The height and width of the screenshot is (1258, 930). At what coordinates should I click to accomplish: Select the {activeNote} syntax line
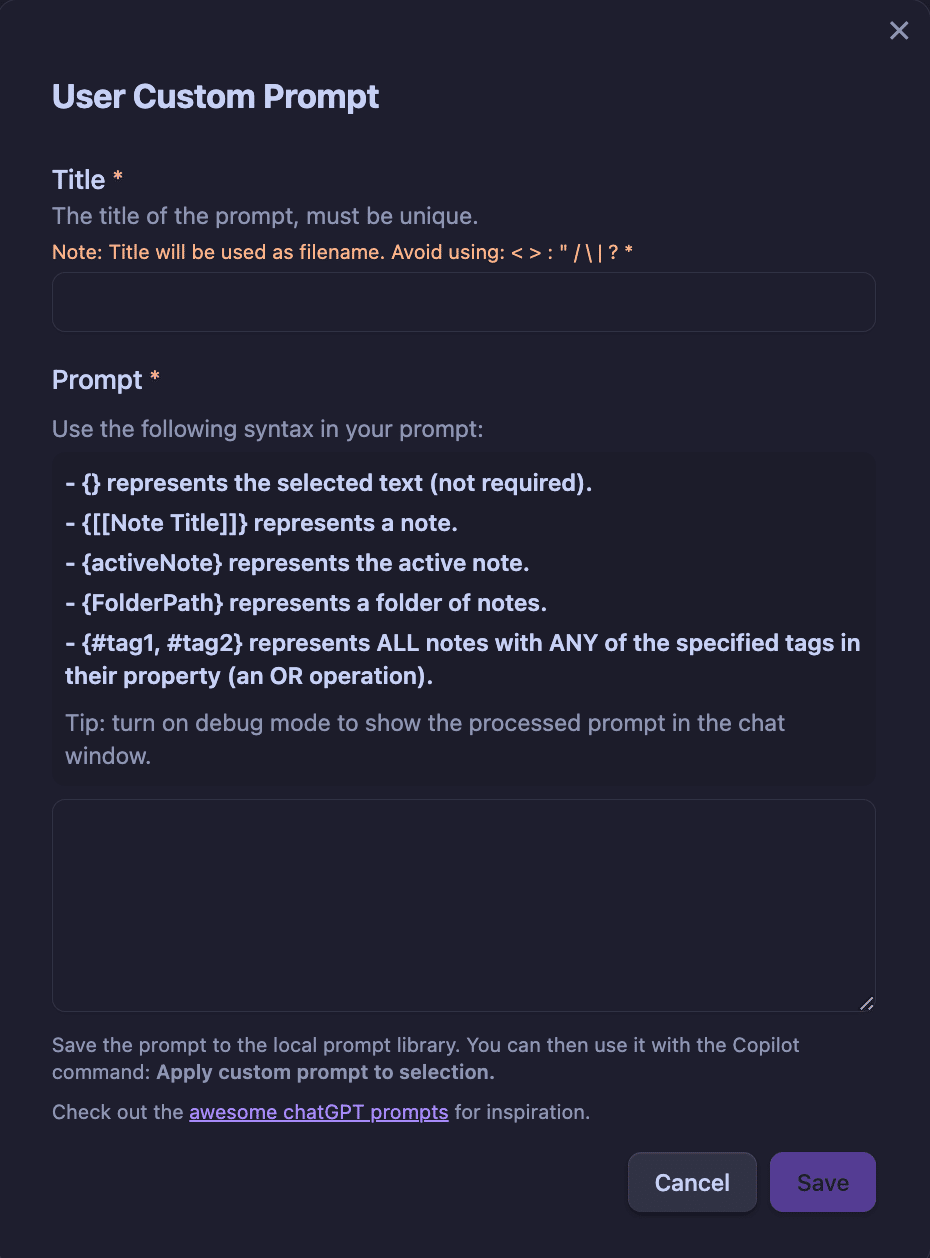pyautogui.click(x=297, y=564)
